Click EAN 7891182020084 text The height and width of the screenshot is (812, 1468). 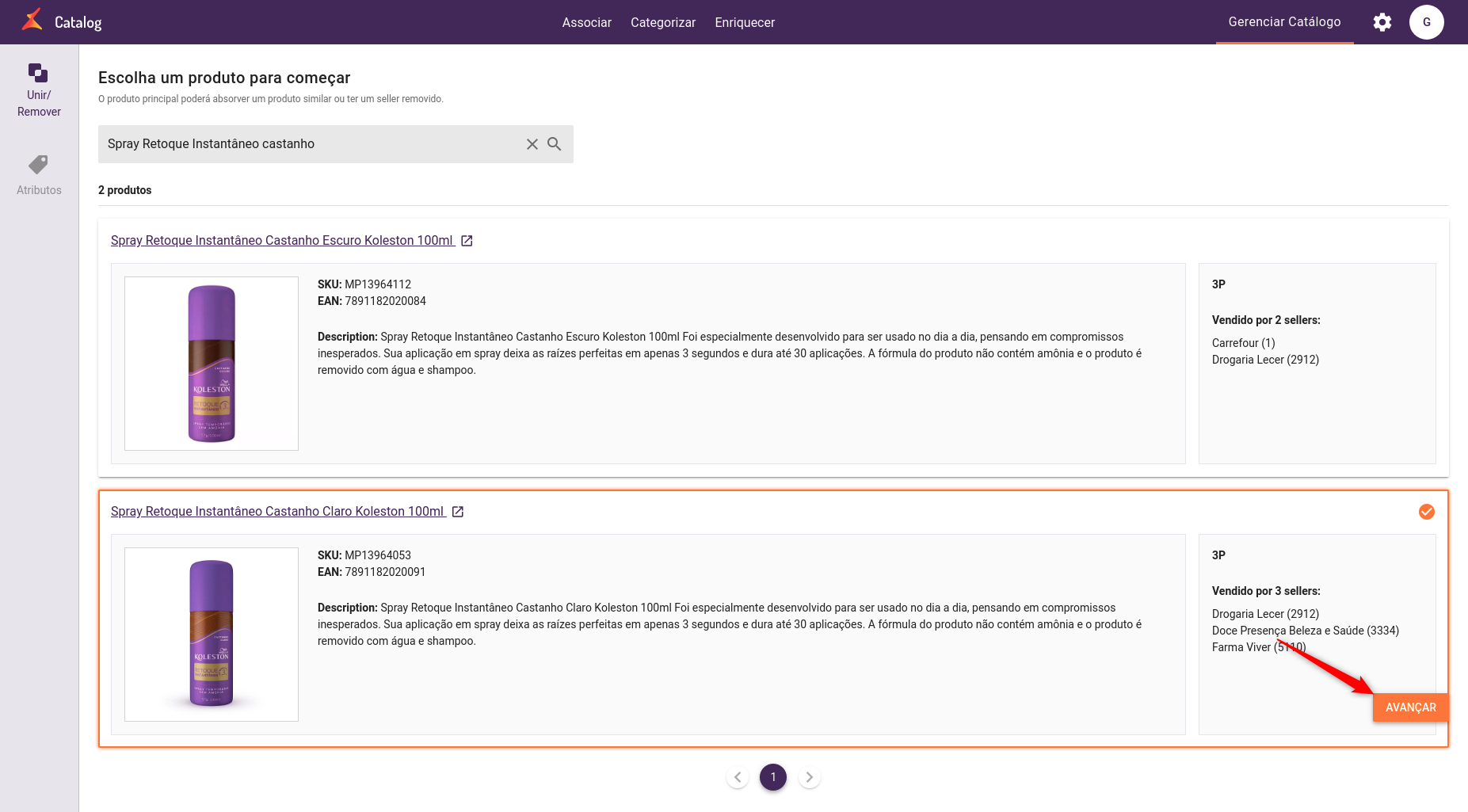(372, 301)
